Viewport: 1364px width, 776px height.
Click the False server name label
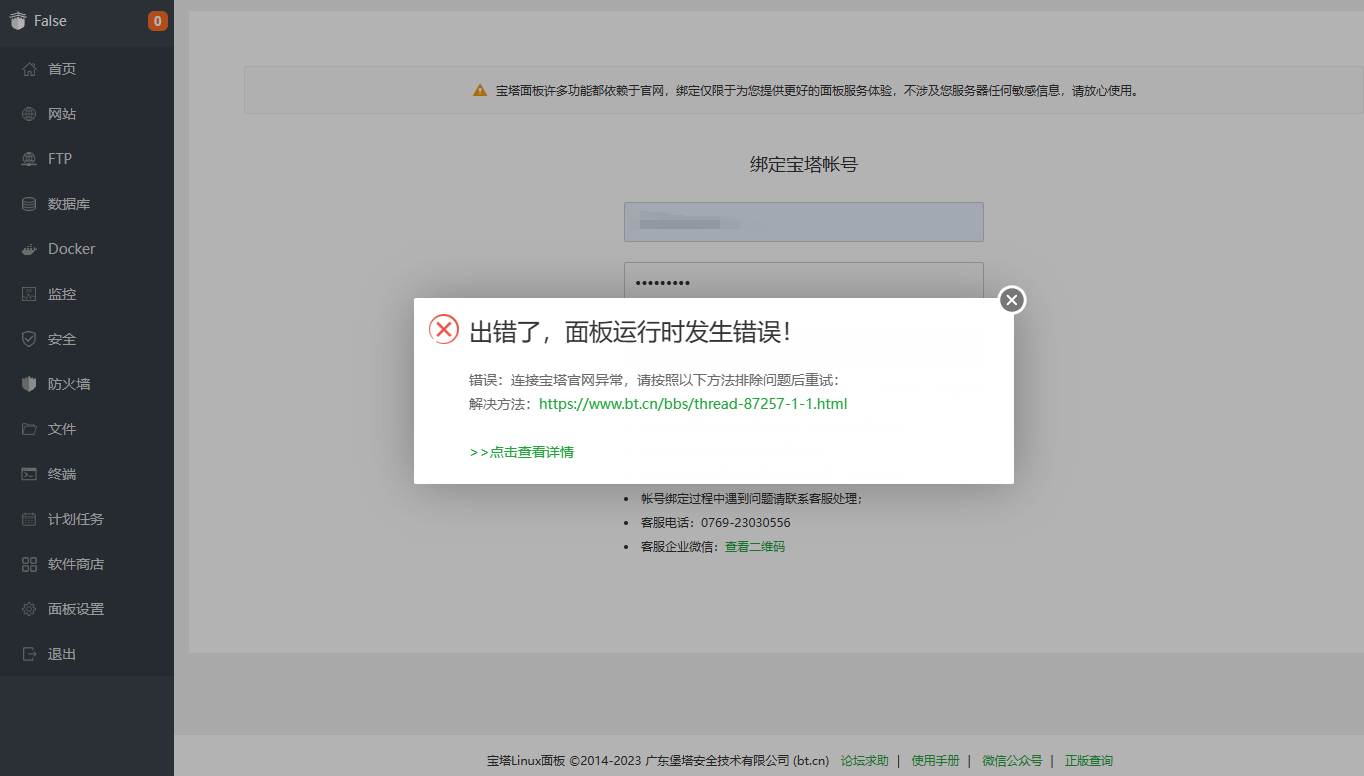pos(50,21)
